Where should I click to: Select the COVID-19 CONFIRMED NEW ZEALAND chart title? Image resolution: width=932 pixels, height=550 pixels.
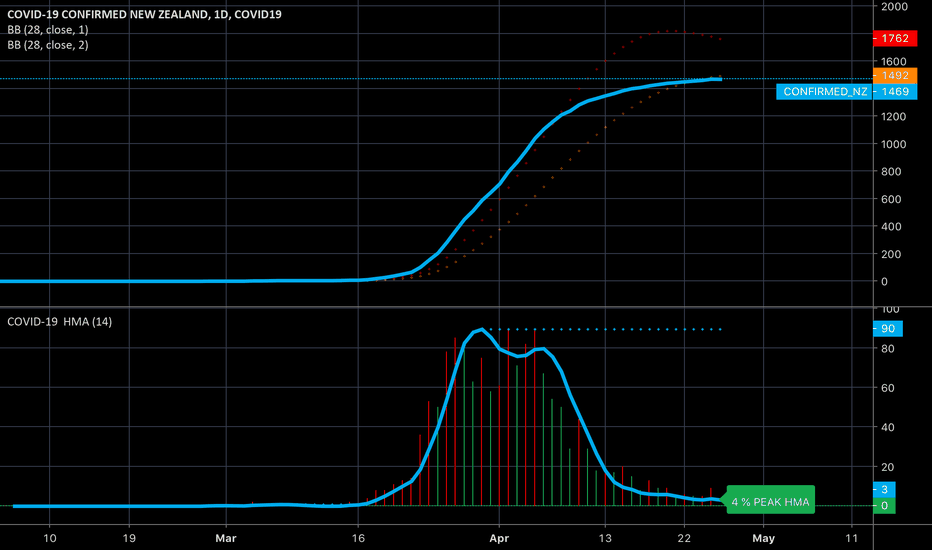coord(144,14)
